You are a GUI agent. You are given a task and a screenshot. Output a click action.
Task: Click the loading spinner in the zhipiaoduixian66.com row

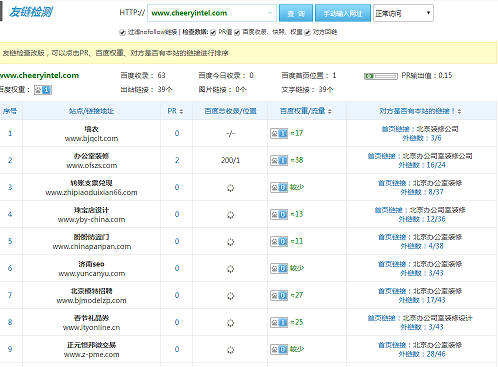pyautogui.click(x=230, y=188)
